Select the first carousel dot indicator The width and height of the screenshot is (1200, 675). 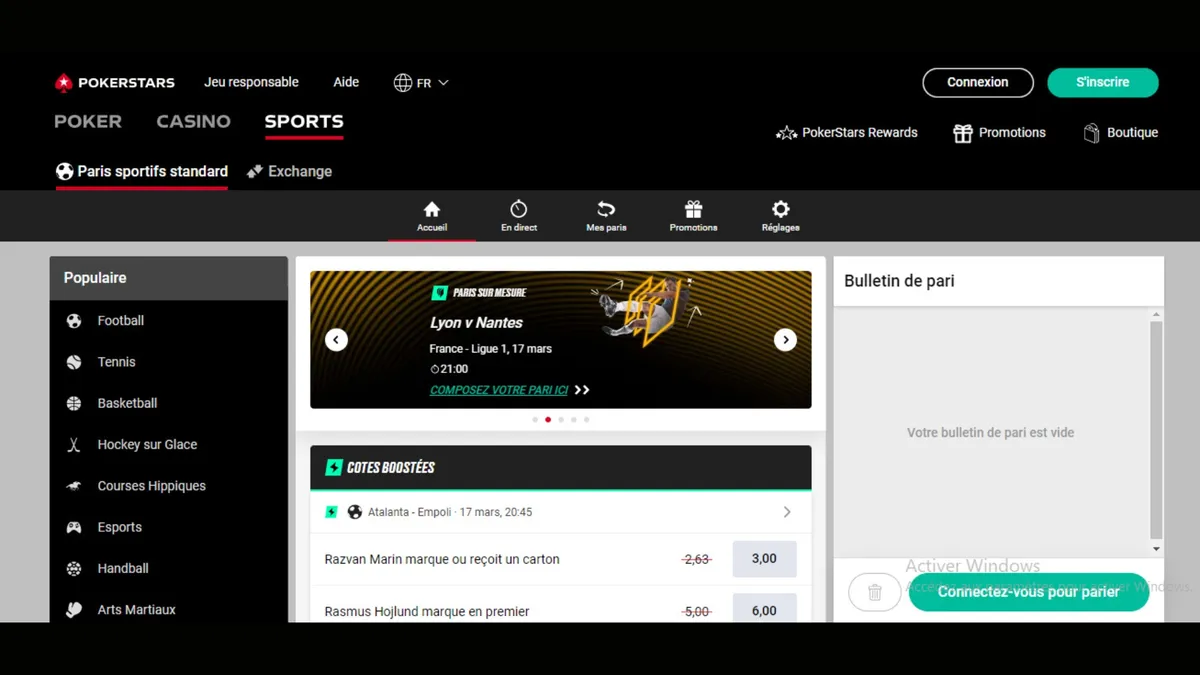click(x=535, y=420)
